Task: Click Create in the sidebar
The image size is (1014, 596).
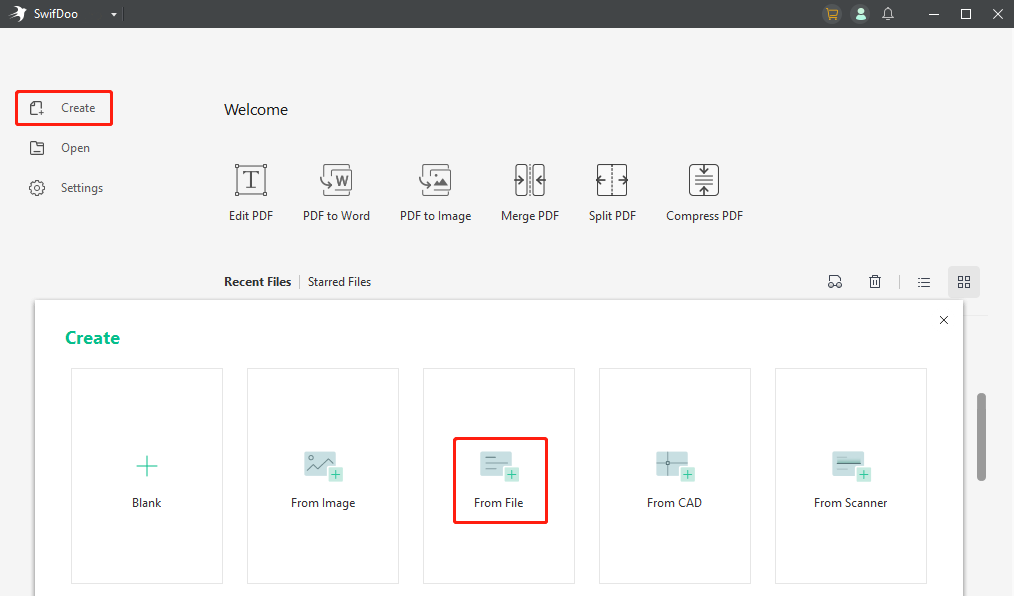Action: pos(64,108)
